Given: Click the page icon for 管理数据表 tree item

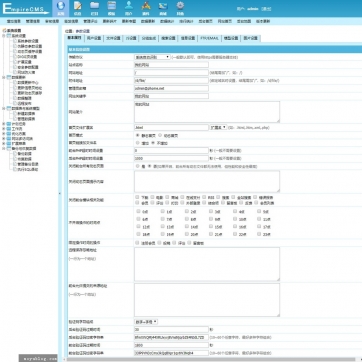Looking at the screenshot, I should click(x=15, y=119).
